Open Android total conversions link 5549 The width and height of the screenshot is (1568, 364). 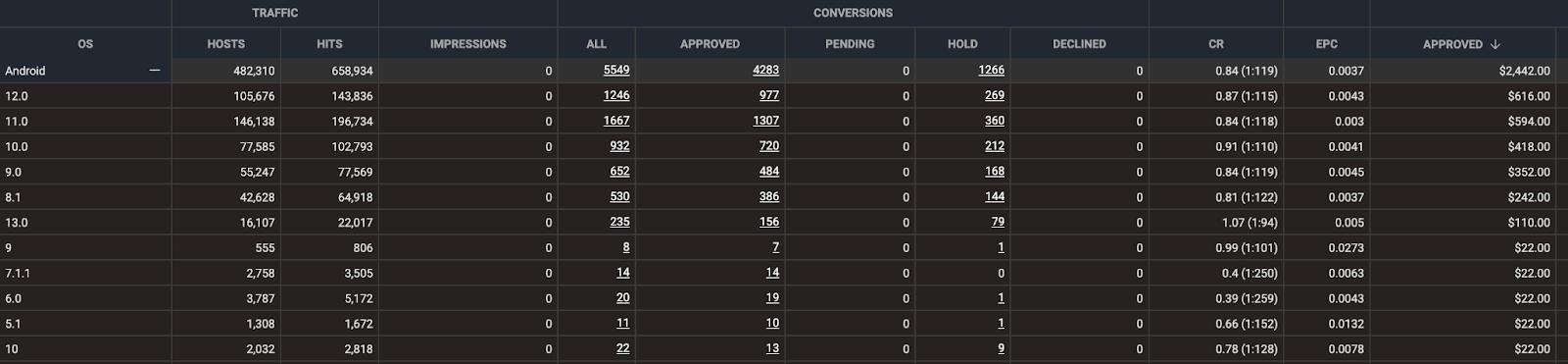click(616, 70)
